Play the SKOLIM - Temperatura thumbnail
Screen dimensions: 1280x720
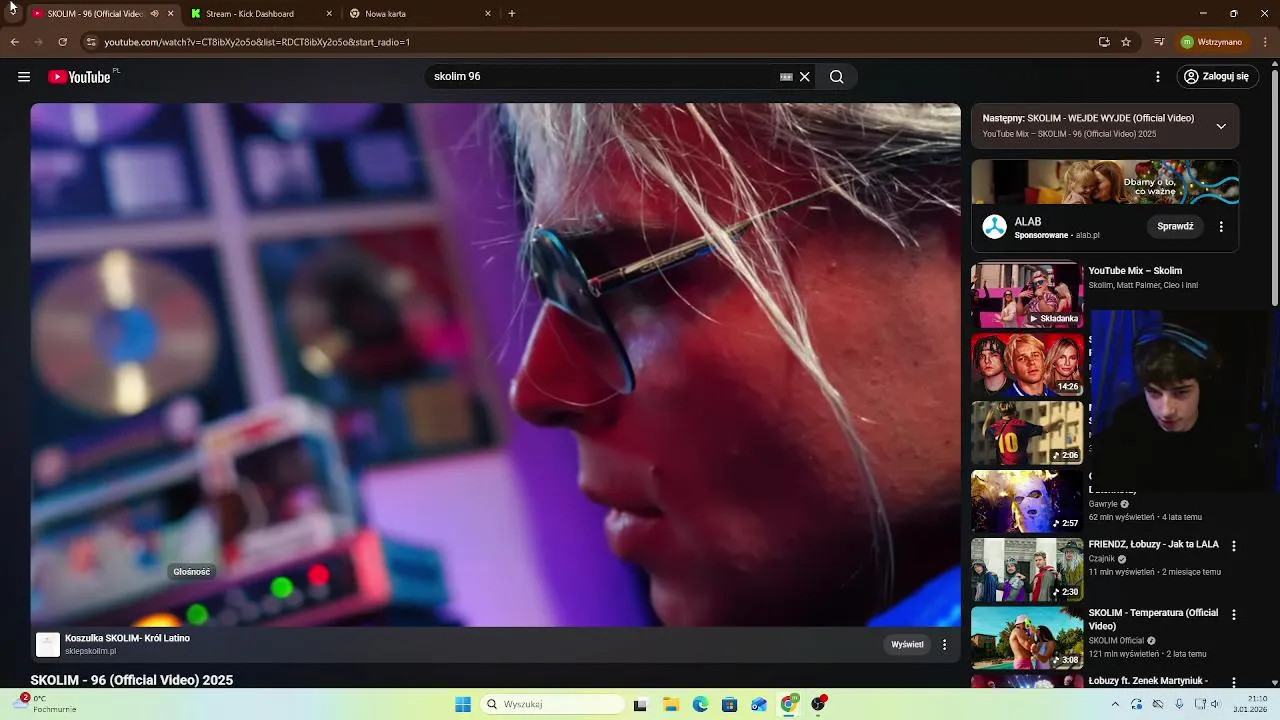[1027, 638]
